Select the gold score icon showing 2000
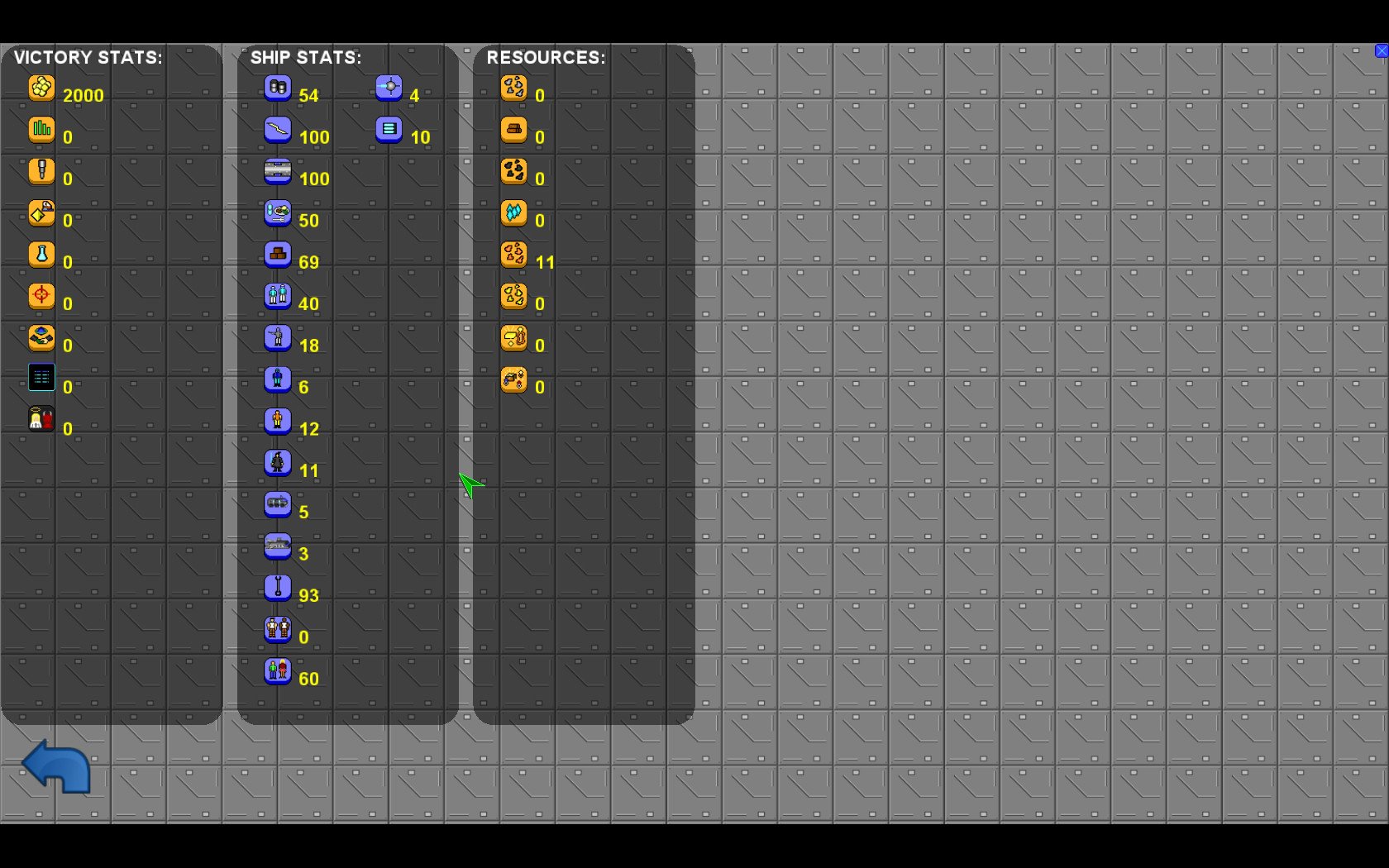 coord(41,88)
